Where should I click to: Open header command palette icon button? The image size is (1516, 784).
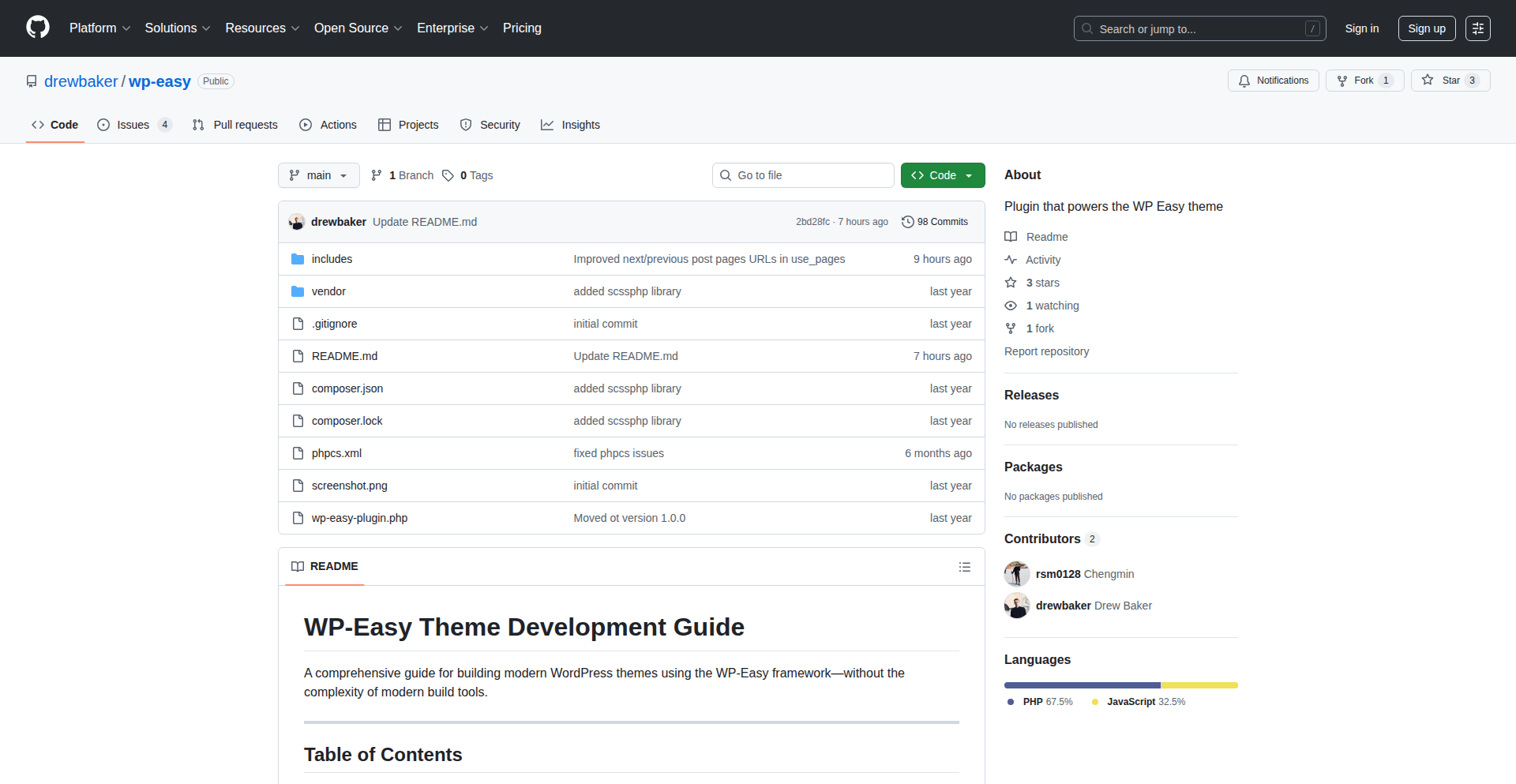(1477, 28)
